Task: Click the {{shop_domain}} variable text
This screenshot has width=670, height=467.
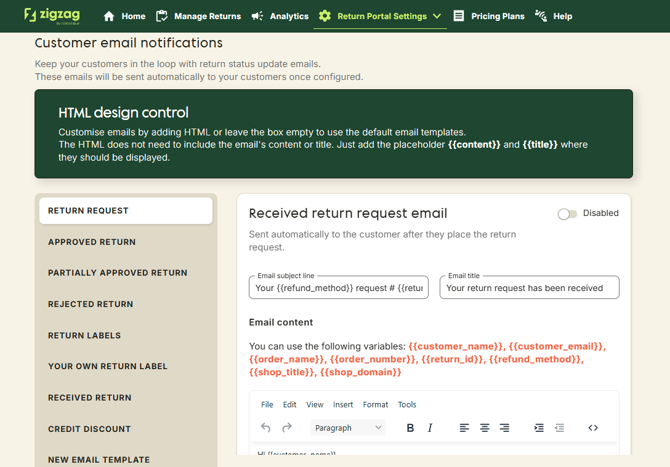Action: click(x=361, y=372)
